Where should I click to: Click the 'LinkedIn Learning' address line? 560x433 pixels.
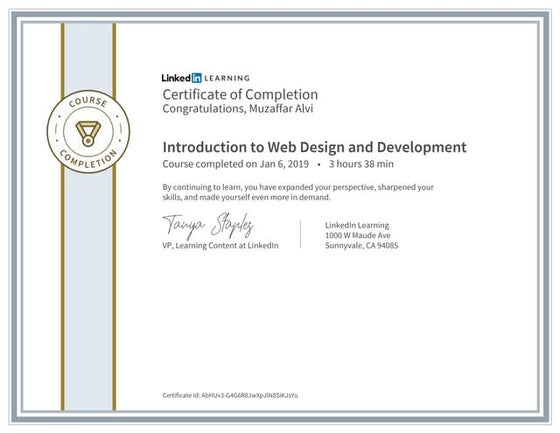point(357,225)
